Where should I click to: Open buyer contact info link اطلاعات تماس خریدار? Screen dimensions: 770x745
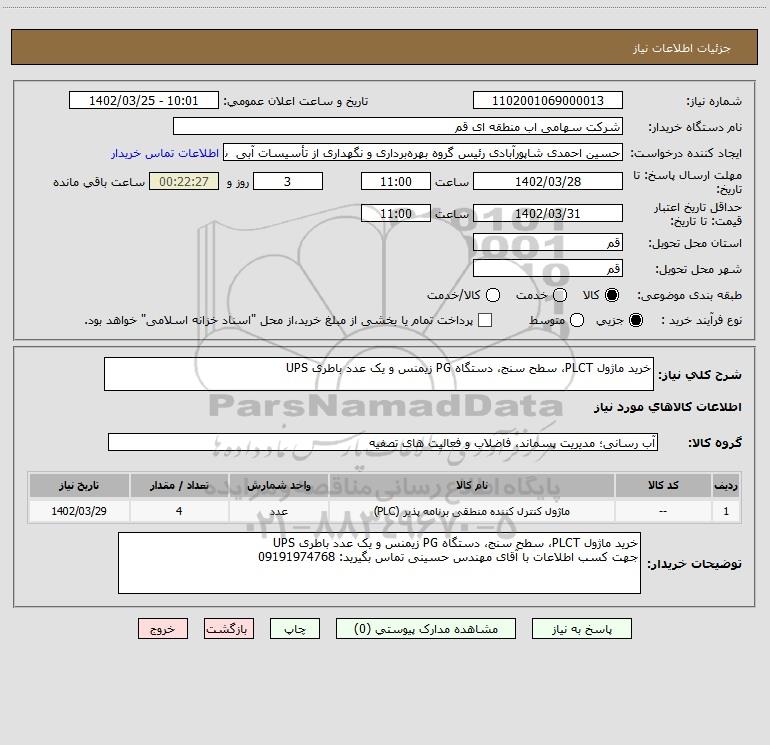click(165, 153)
